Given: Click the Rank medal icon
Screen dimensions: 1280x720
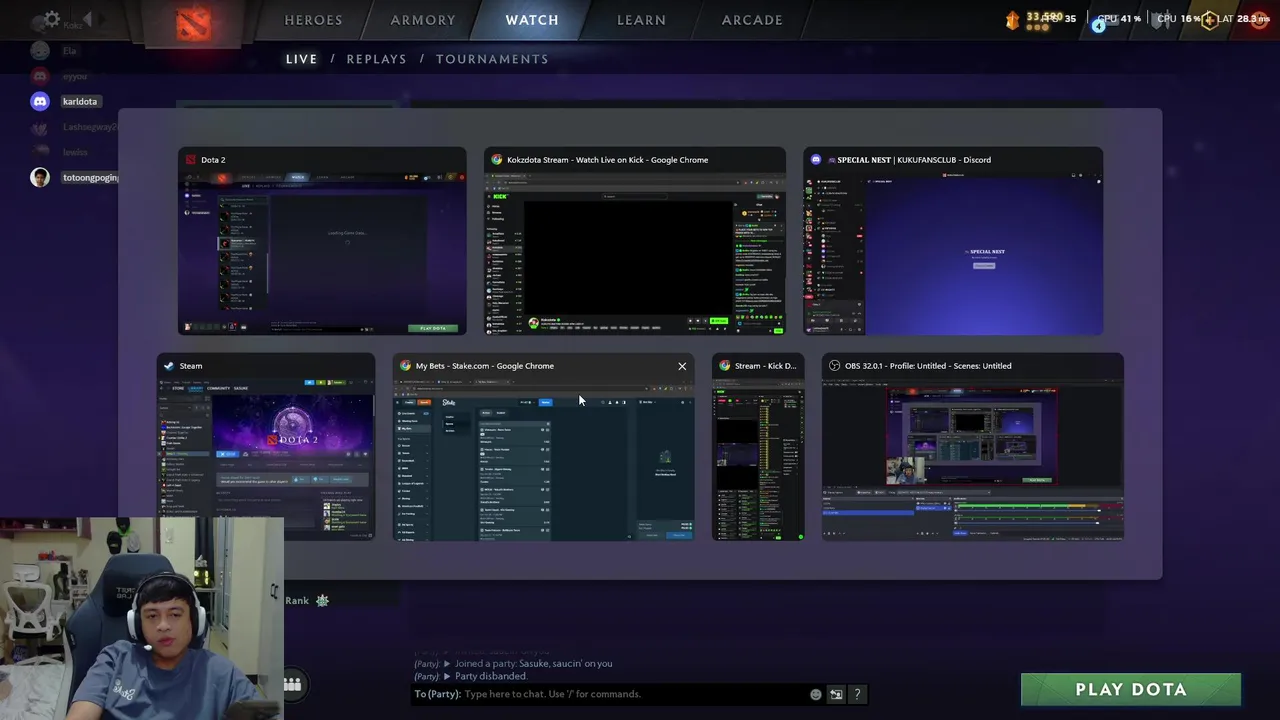Looking at the screenshot, I should [322, 601].
